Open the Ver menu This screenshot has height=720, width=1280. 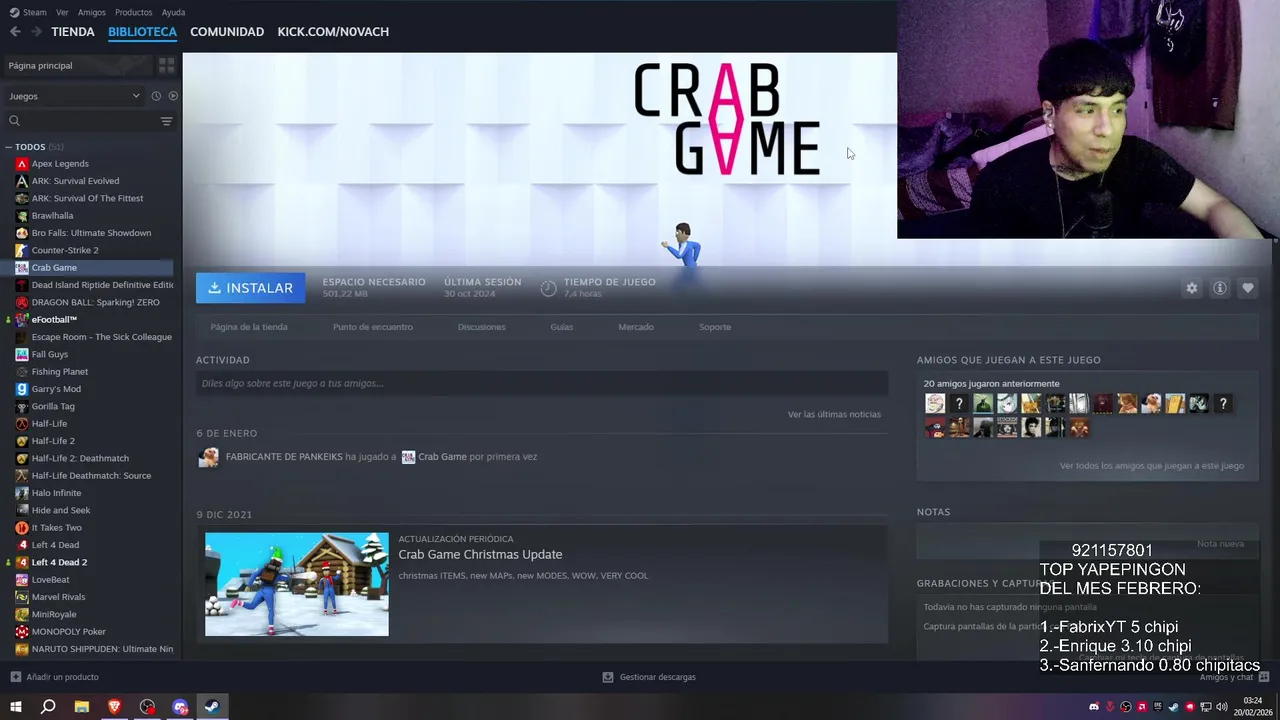[x=62, y=12]
